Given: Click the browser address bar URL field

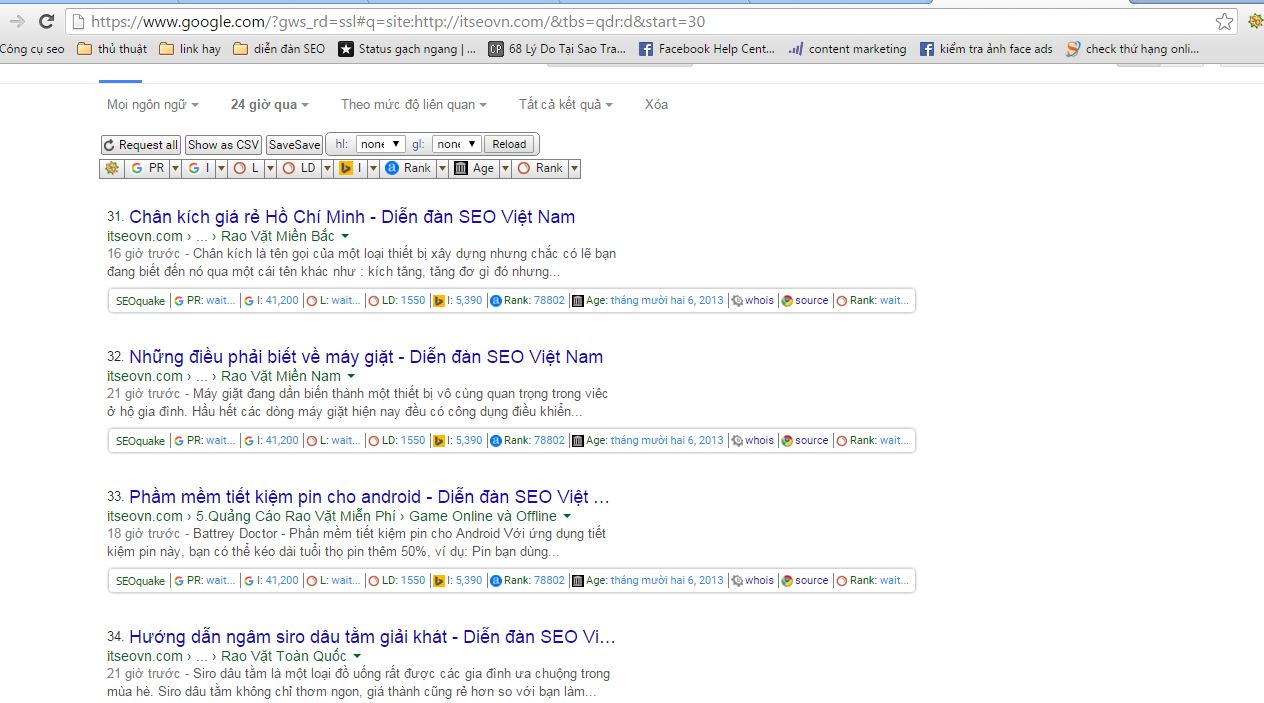Looking at the screenshot, I should point(600,21).
